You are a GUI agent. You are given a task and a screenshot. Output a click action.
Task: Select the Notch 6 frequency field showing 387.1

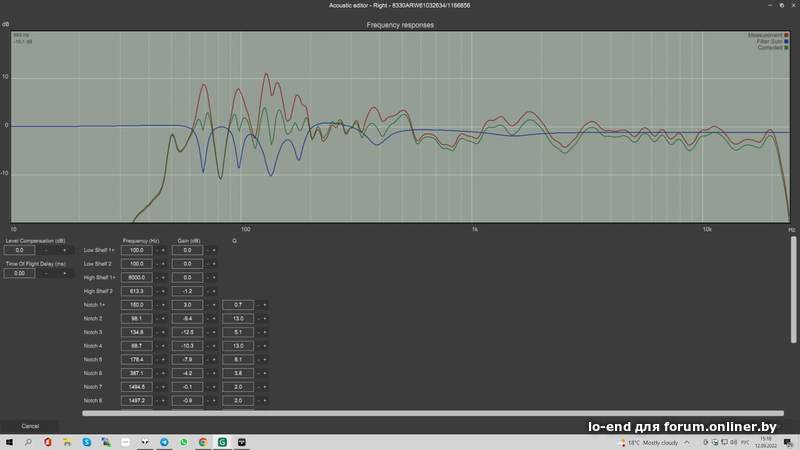(136, 373)
